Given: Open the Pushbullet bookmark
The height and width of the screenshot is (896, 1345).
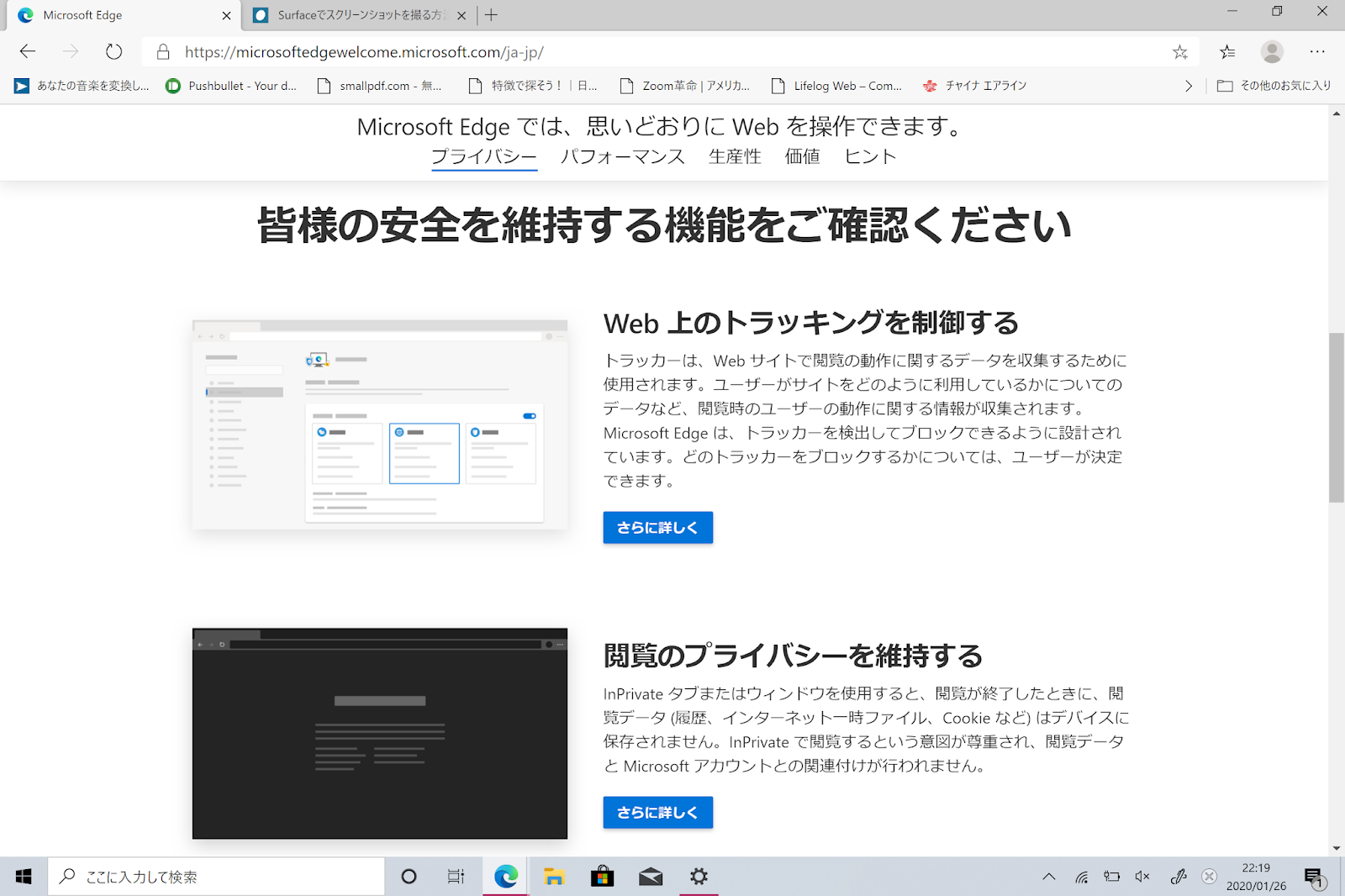Looking at the screenshot, I should coord(231,86).
